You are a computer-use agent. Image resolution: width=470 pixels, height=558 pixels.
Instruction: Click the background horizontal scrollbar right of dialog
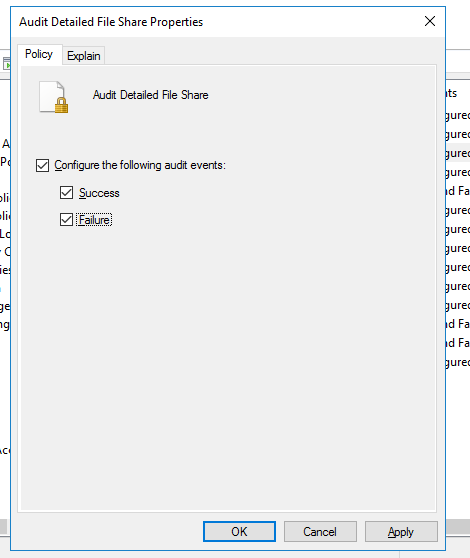coord(458,527)
